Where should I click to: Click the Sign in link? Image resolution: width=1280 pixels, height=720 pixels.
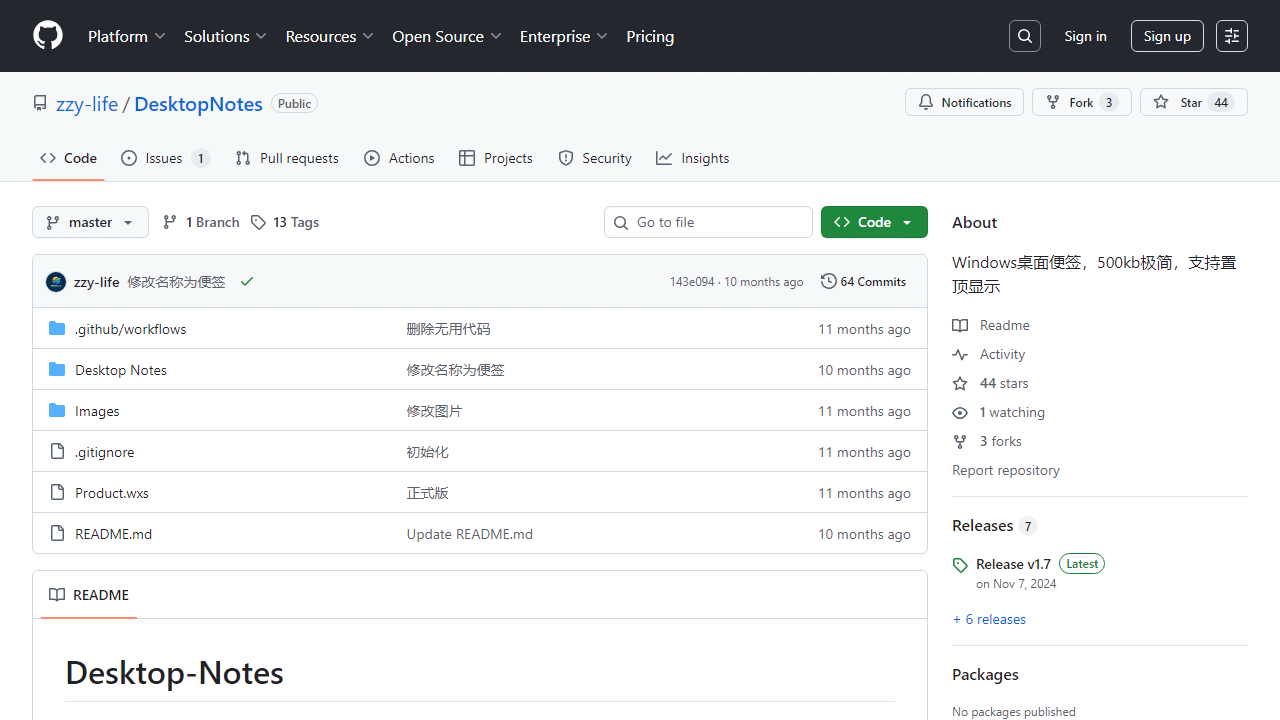tap(1085, 36)
